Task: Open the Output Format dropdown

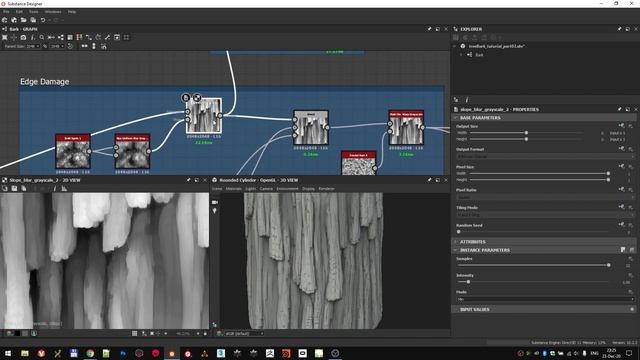Action: 545,156
